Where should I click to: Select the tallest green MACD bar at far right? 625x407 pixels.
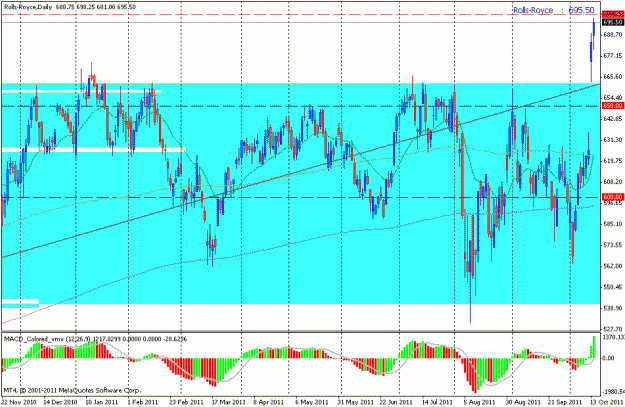pyautogui.click(x=594, y=347)
